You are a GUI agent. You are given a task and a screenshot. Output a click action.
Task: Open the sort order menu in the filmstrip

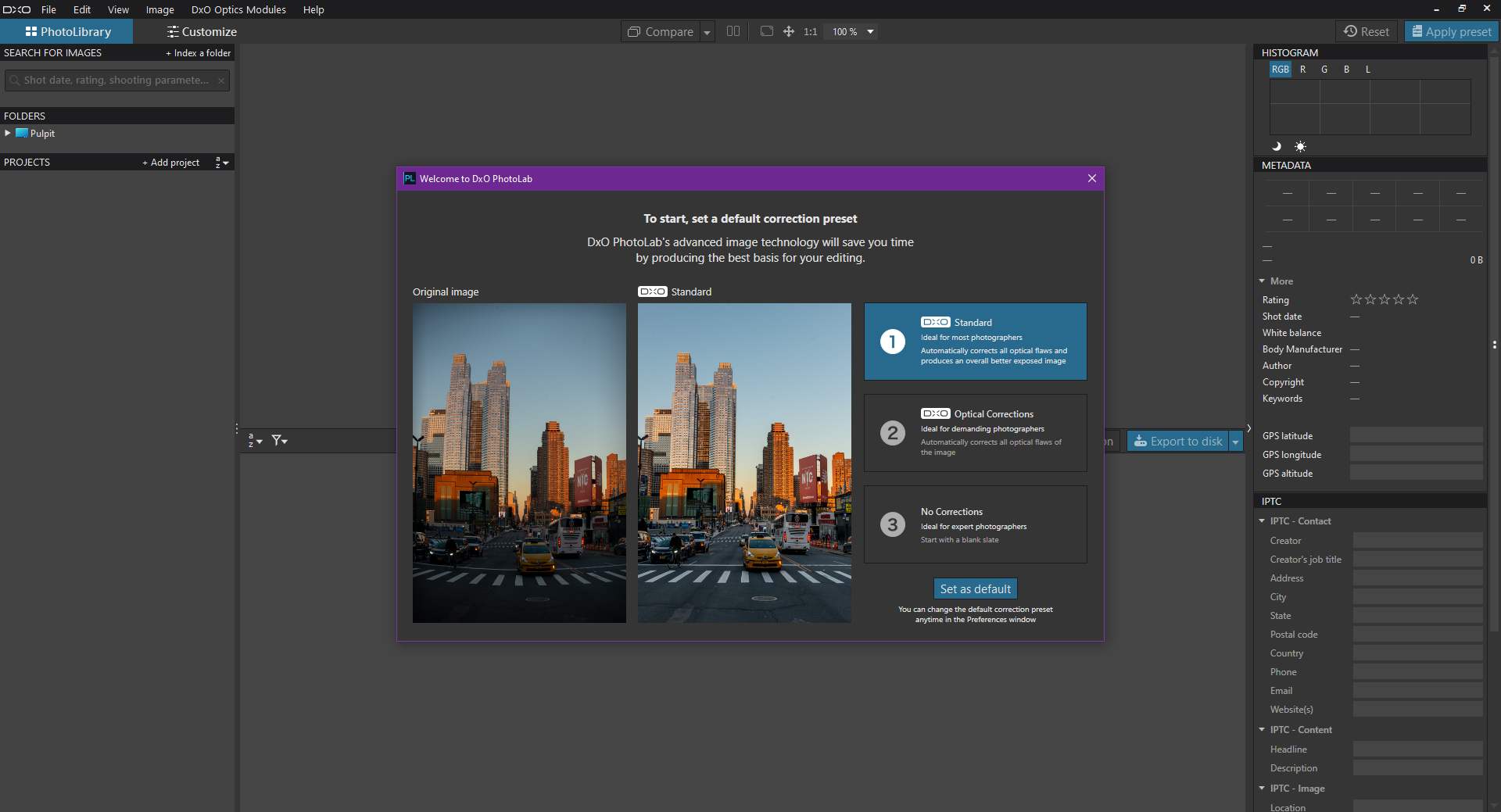[x=255, y=441]
